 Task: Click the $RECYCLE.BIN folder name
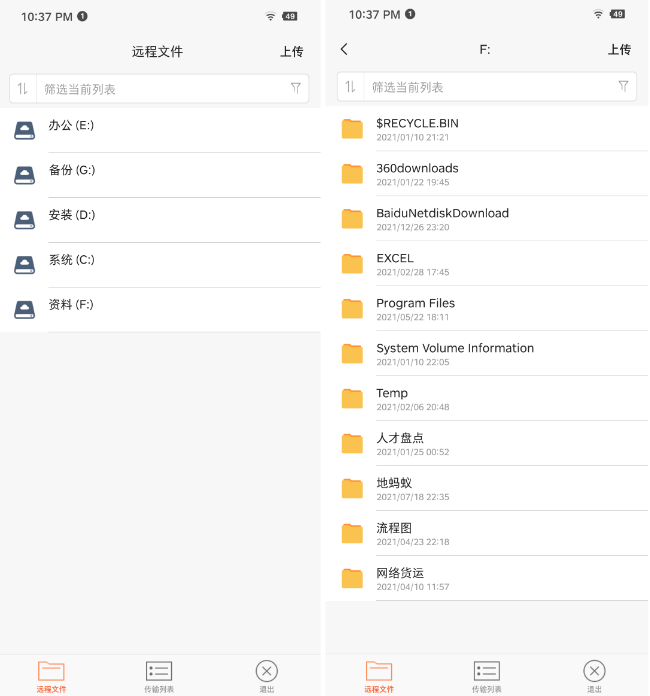tap(417, 123)
